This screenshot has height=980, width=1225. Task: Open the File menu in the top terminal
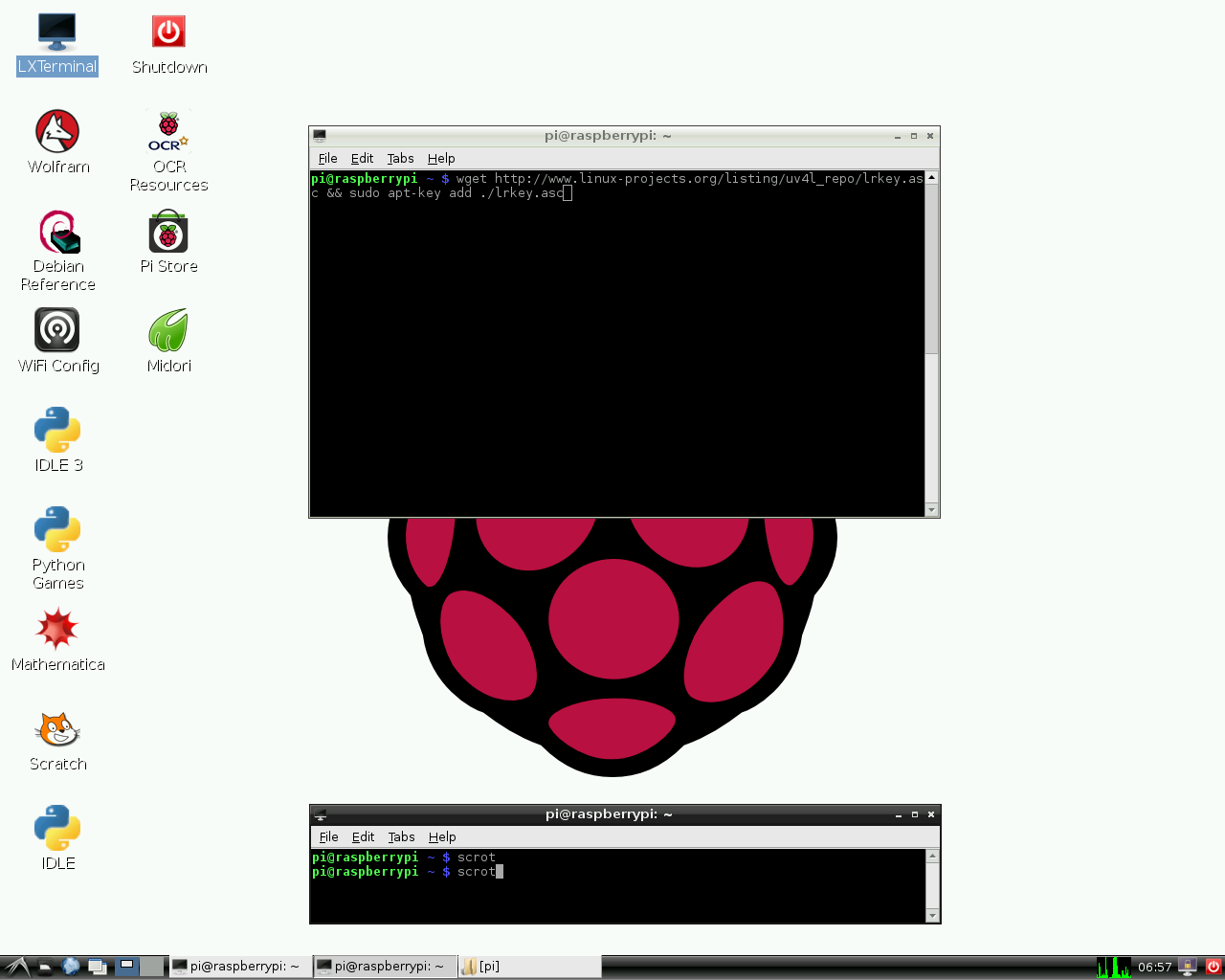click(327, 158)
